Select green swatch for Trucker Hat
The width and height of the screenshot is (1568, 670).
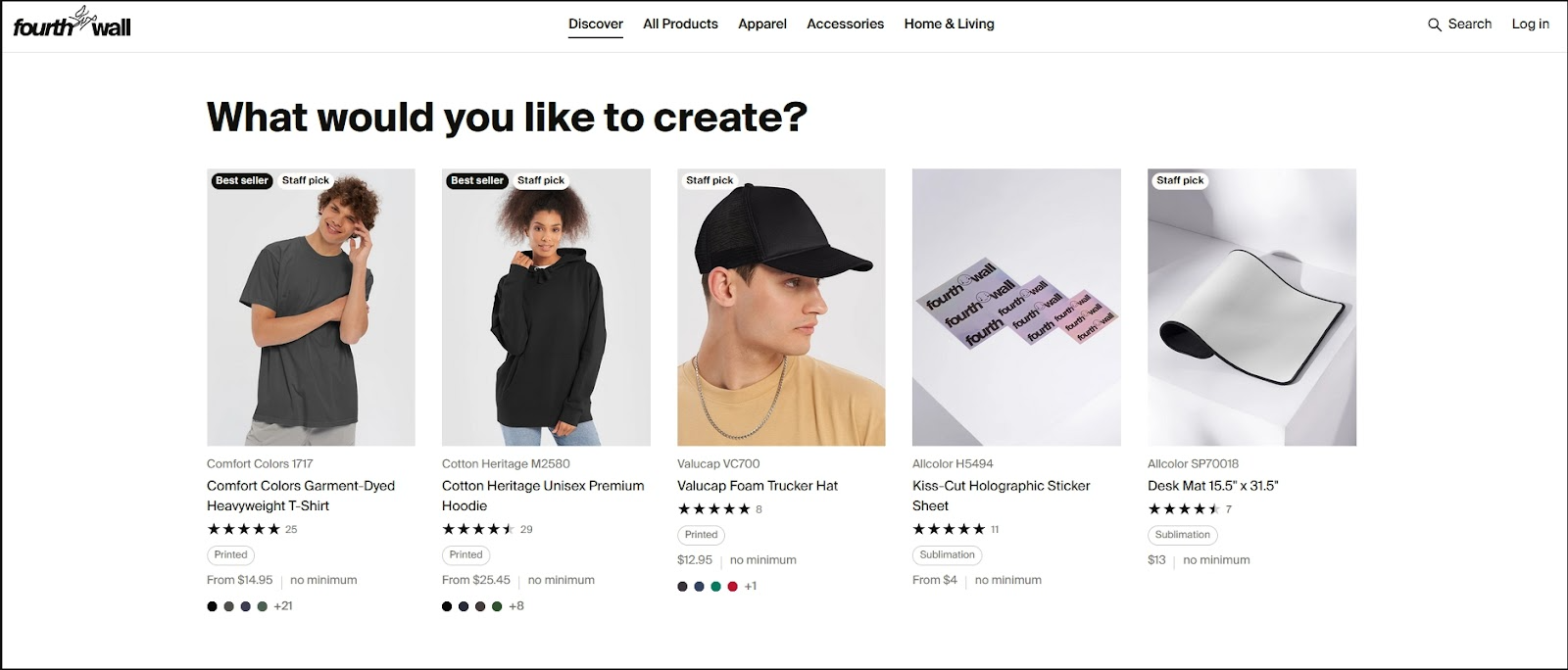[x=716, y=587]
